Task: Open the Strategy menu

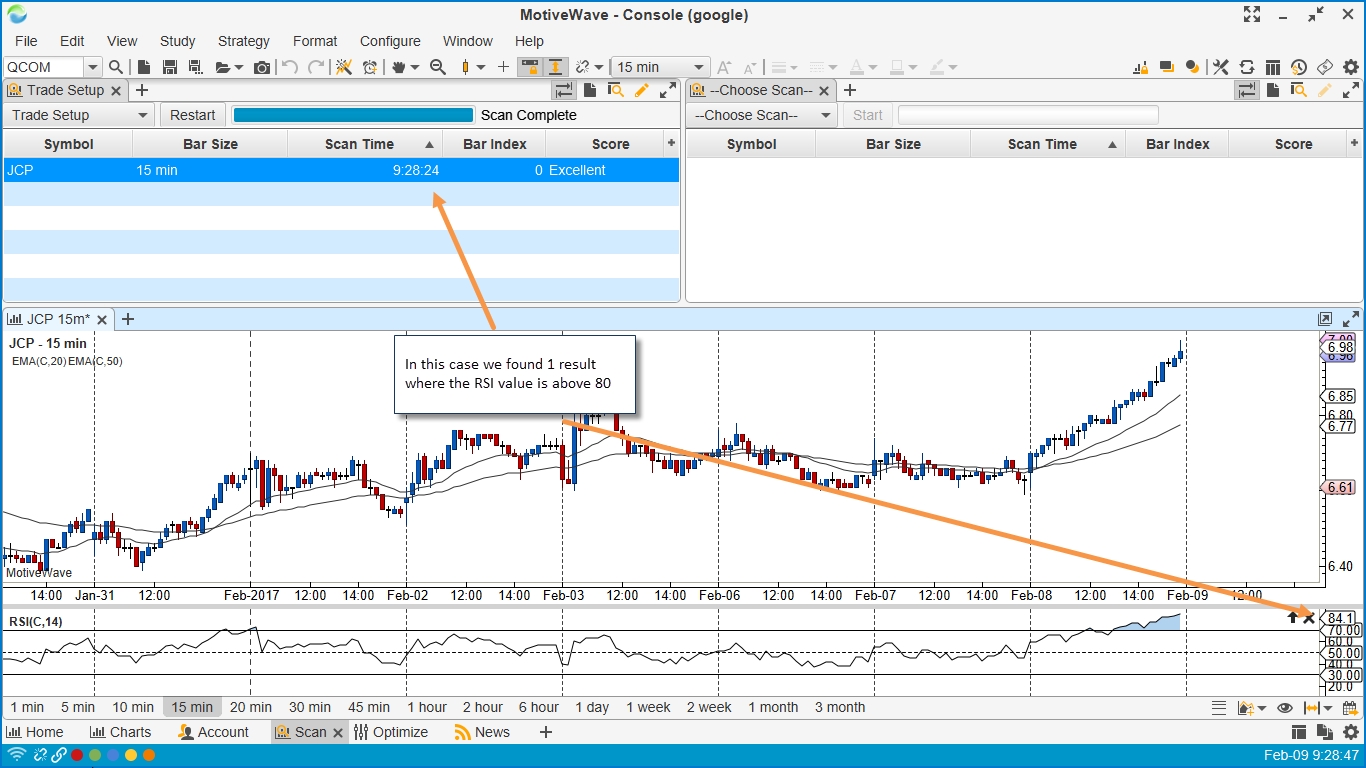Action: click(x=243, y=41)
